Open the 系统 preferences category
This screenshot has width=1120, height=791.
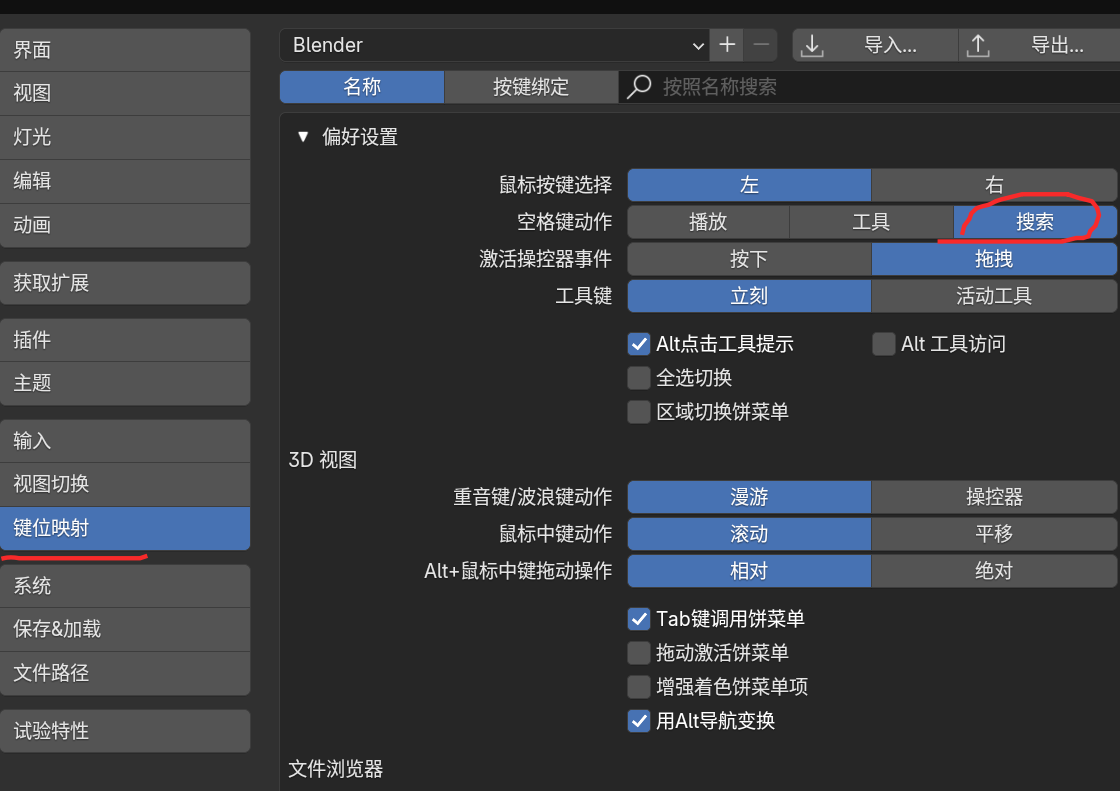[125, 586]
